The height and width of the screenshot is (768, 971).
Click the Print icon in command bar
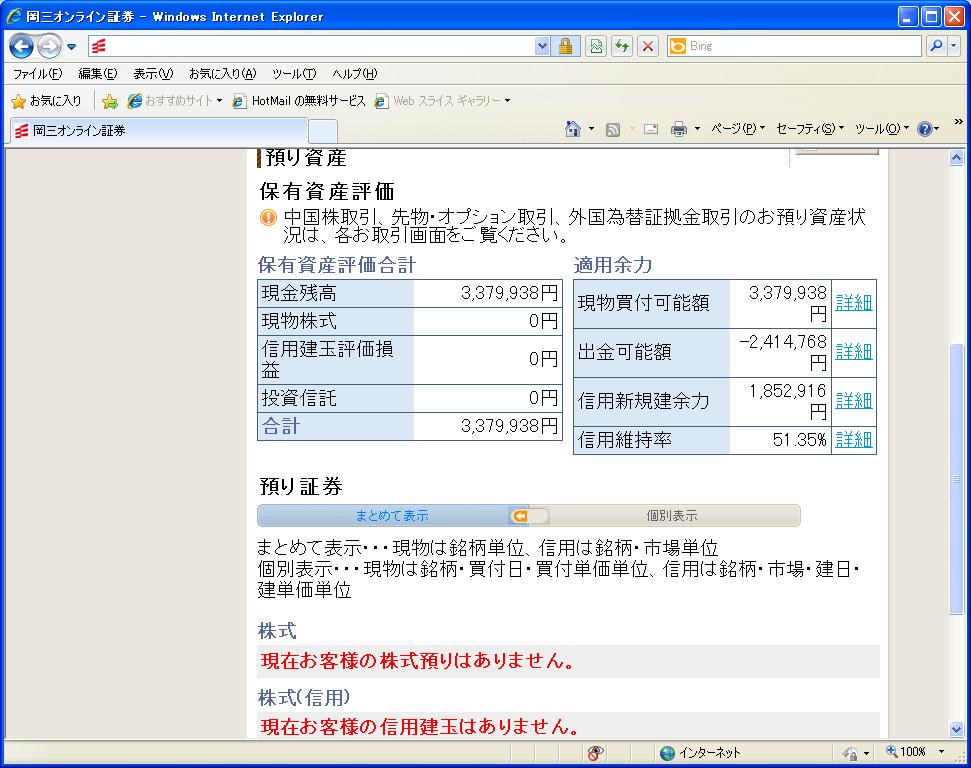(679, 129)
